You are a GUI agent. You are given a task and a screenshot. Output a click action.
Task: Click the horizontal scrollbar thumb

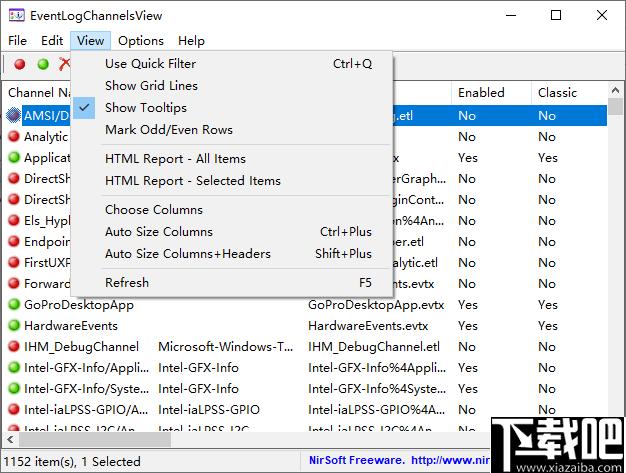[95, 440]
